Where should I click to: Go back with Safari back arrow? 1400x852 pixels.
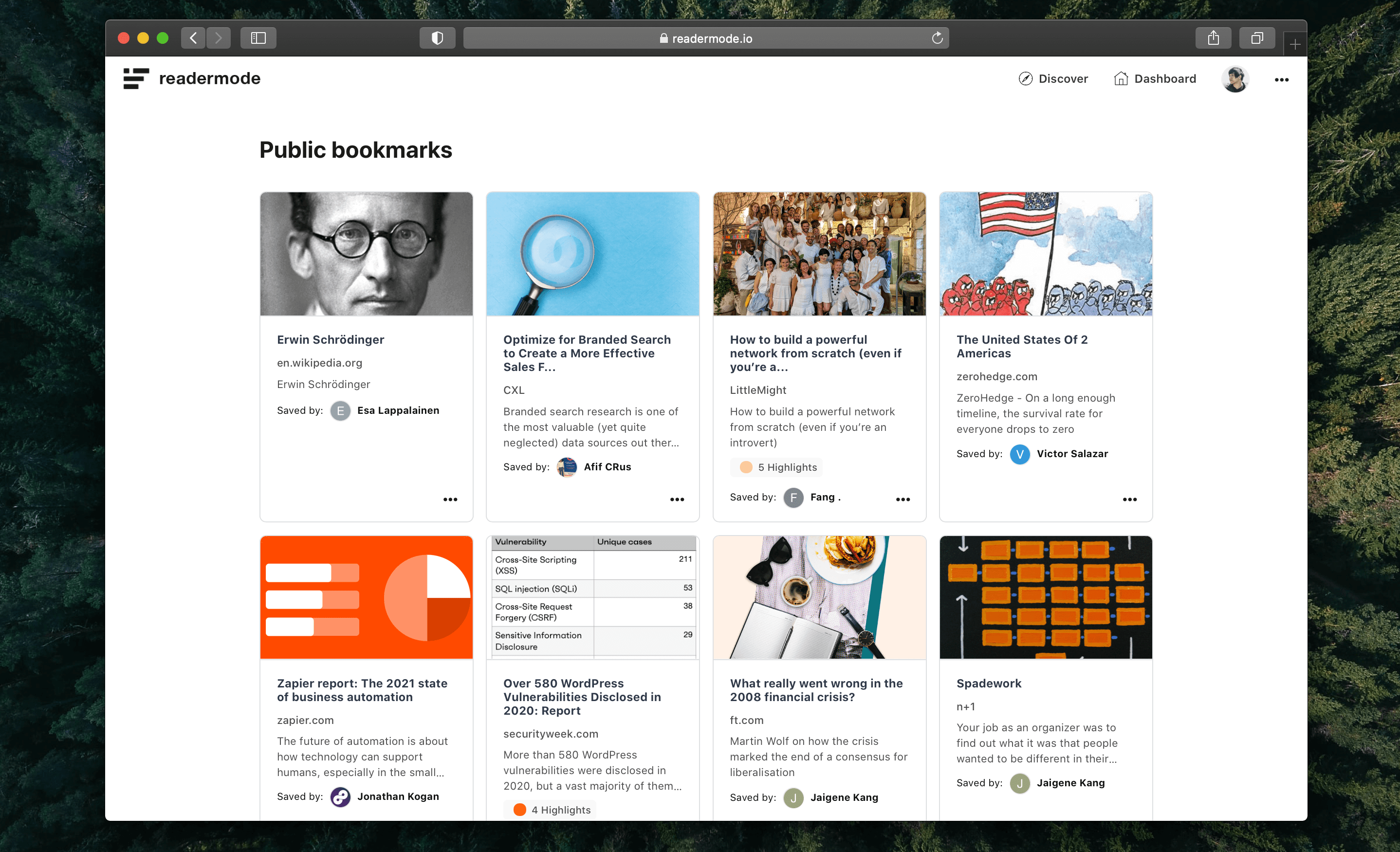click(193, 38)
